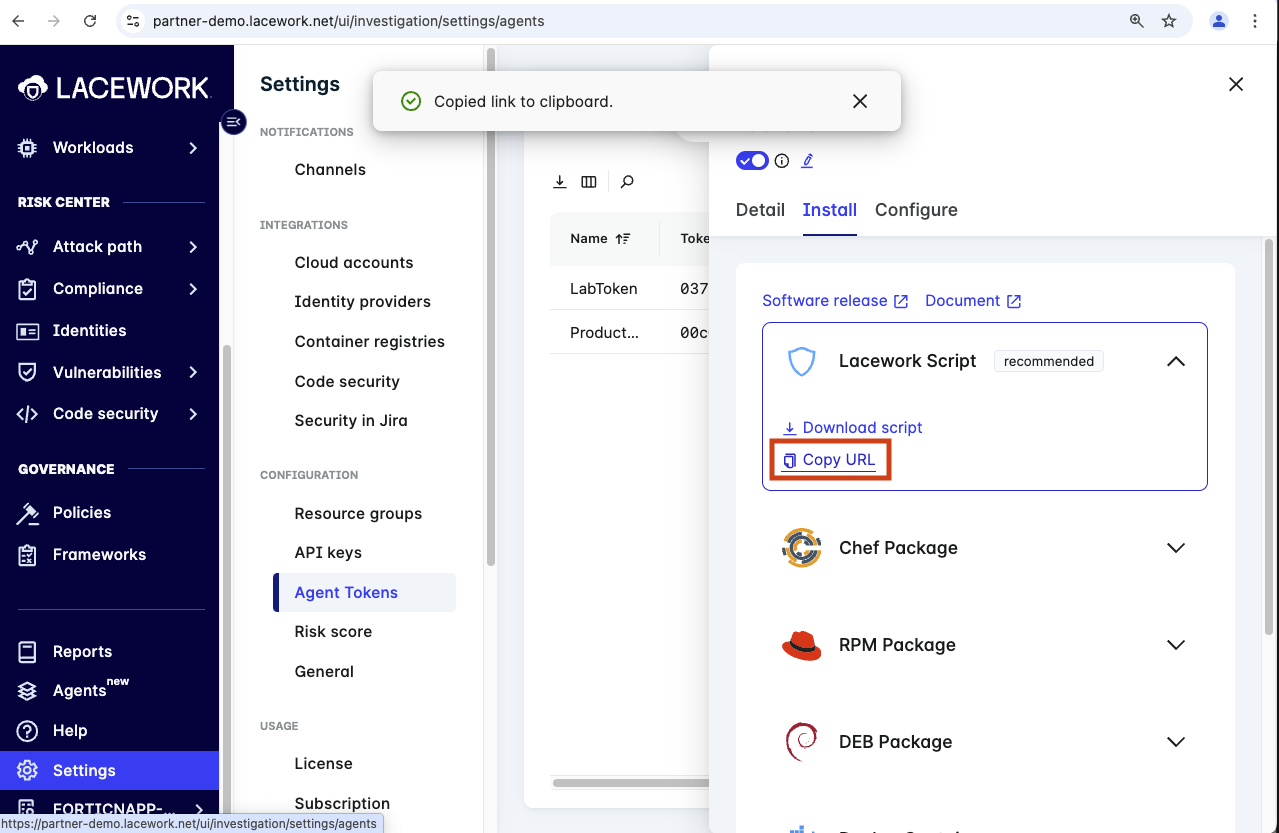1279x833 pixels.
Task: Click the Reports book icon
Action: pyautogui.click(x=28, y=652)
